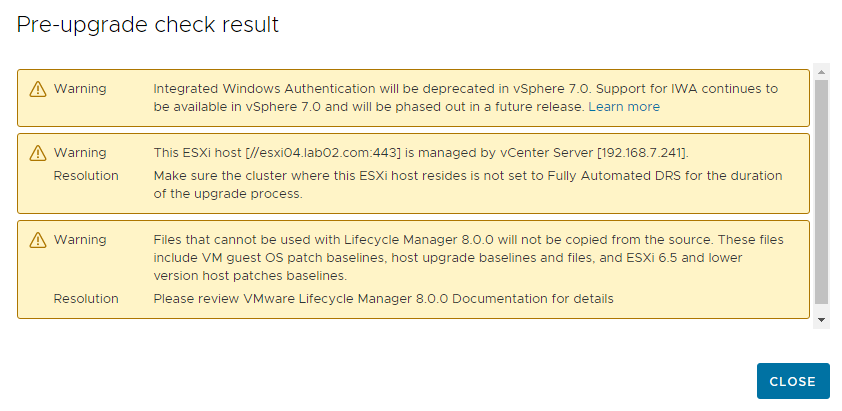This screenshot has height=411, width=842.
Task: Click the Fully Automated DRS resolution text
Action: point(468,185)
